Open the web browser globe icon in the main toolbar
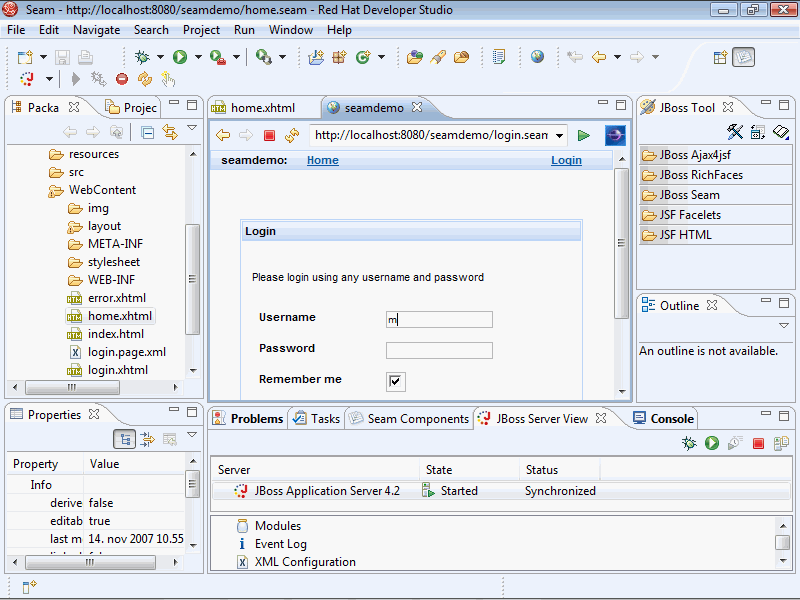 coord(537,57)
